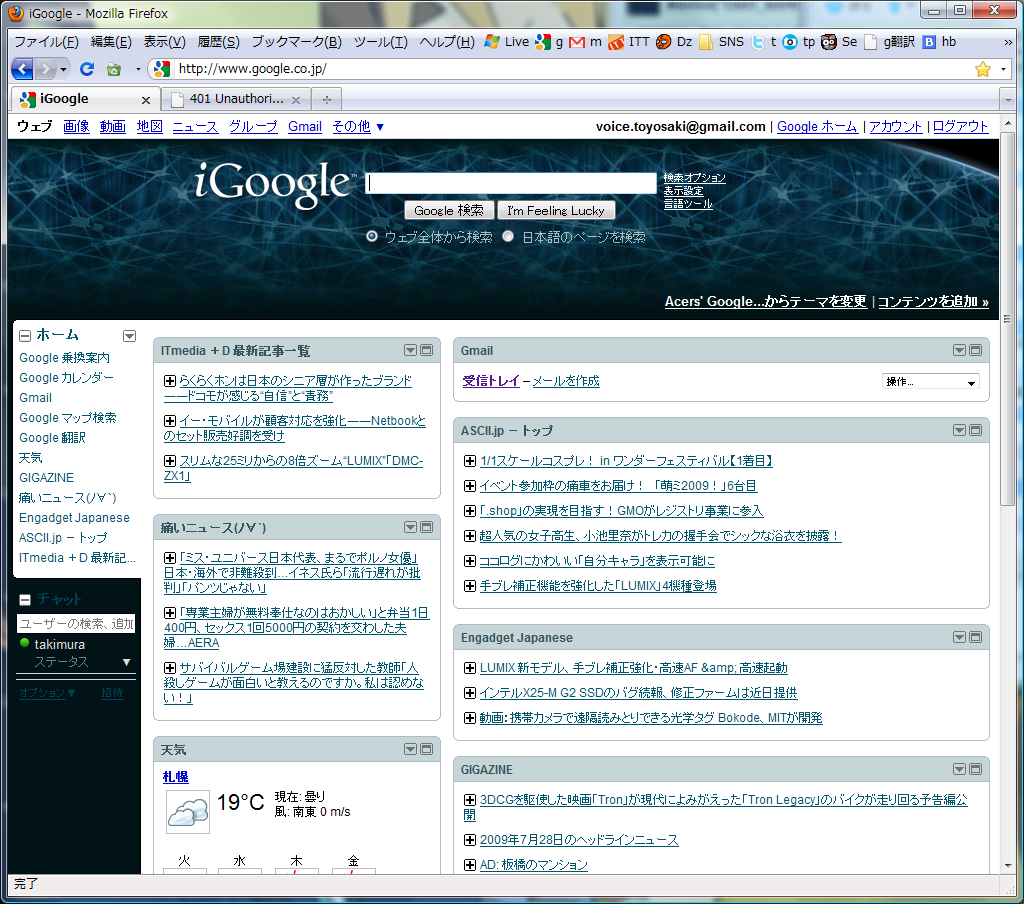This screenshot has height=904, width=1024.
Task: Open the Gmail gadget options dropdown
Action: 959,350
